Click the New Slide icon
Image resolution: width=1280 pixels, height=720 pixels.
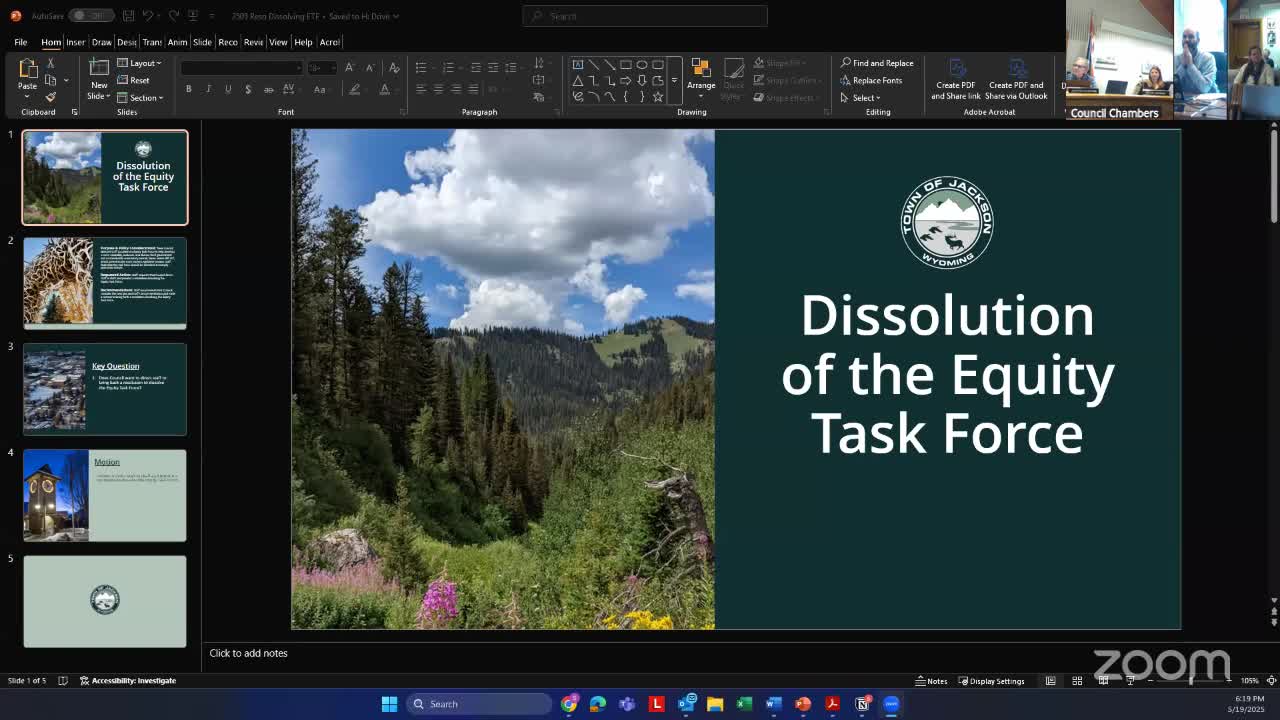click(98, 72)
